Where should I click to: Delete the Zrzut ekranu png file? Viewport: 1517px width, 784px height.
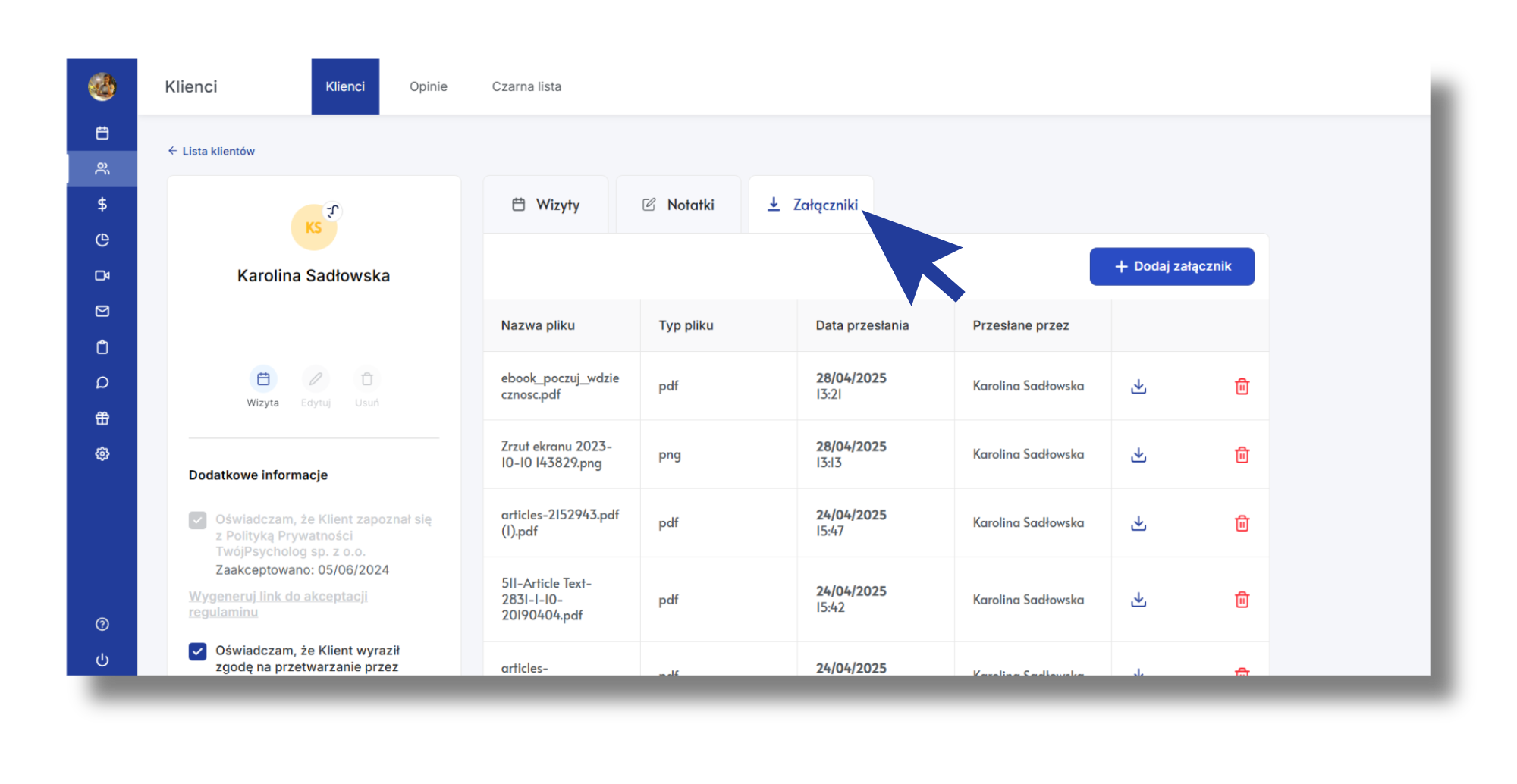(x=1242, y=455)
